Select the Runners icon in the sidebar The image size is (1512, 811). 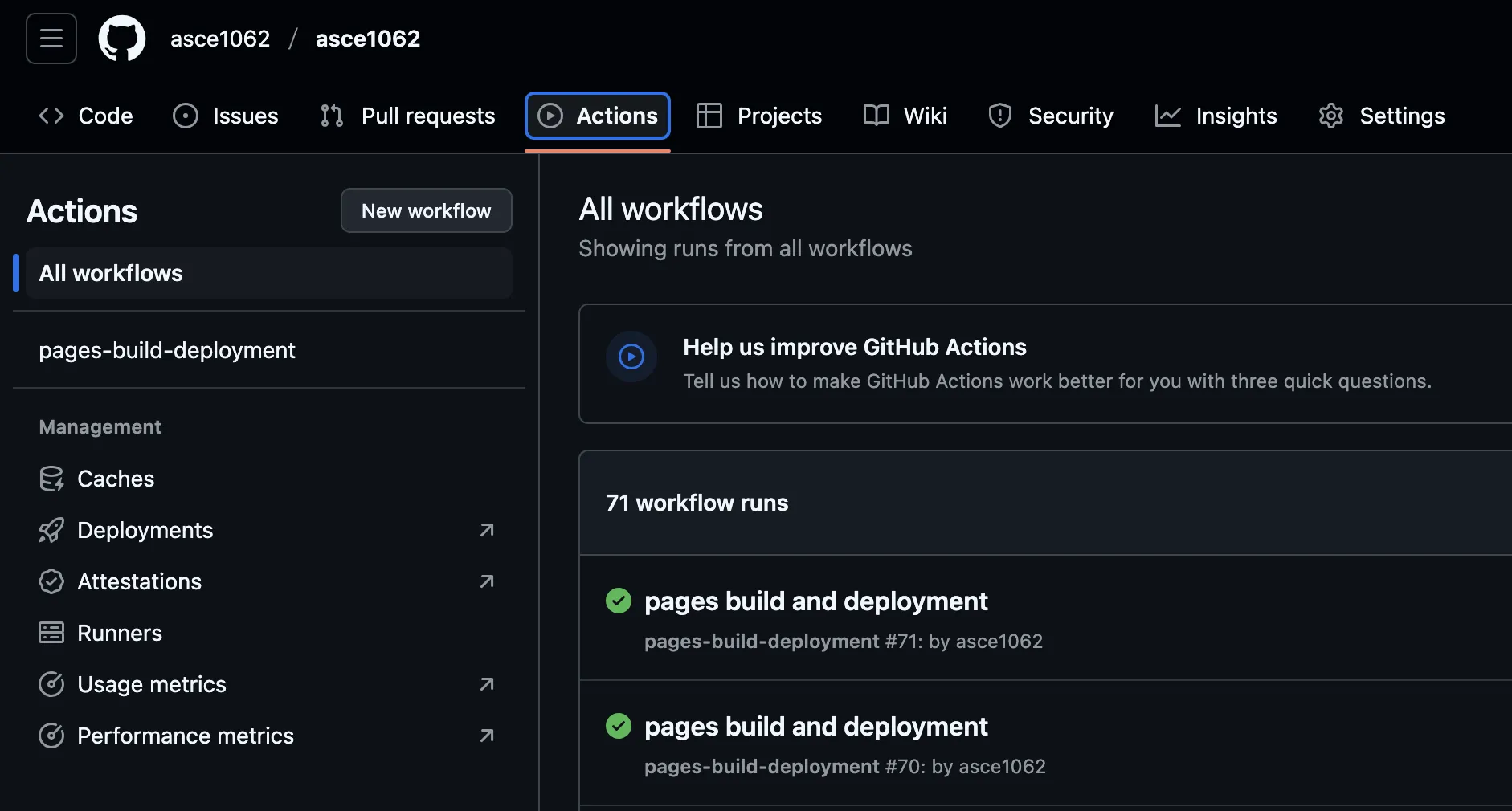pyautogui.click(x=52, y=633)
